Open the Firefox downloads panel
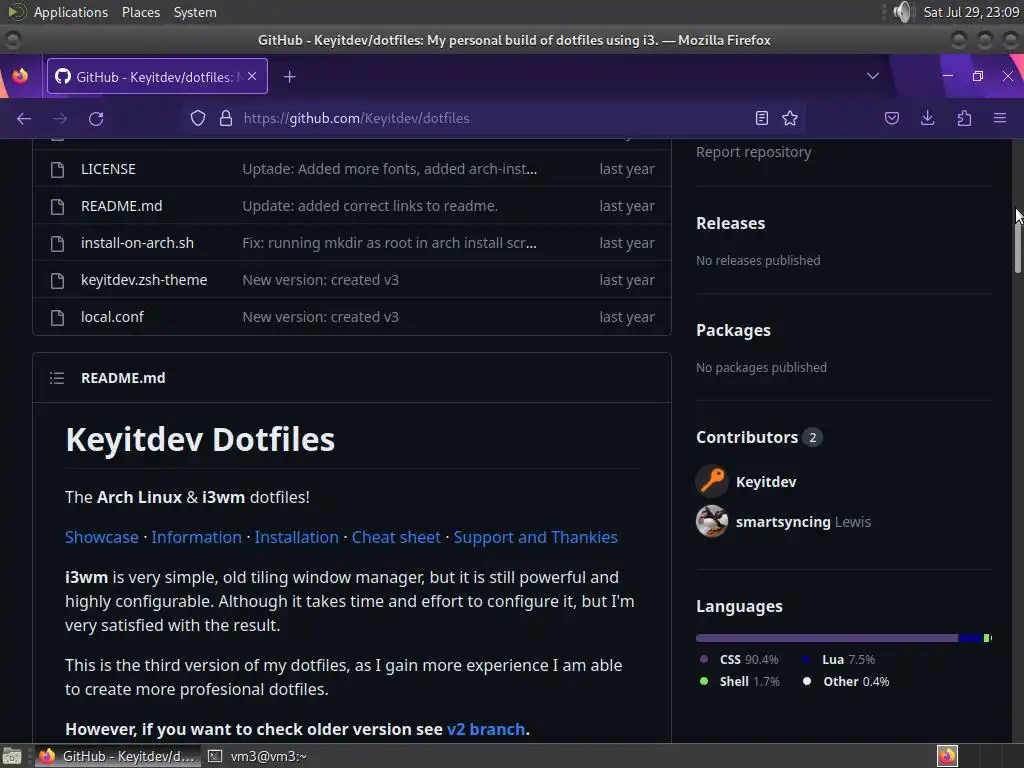The width and height of the screenshot is (1024, 768). [x=927, y=118]
